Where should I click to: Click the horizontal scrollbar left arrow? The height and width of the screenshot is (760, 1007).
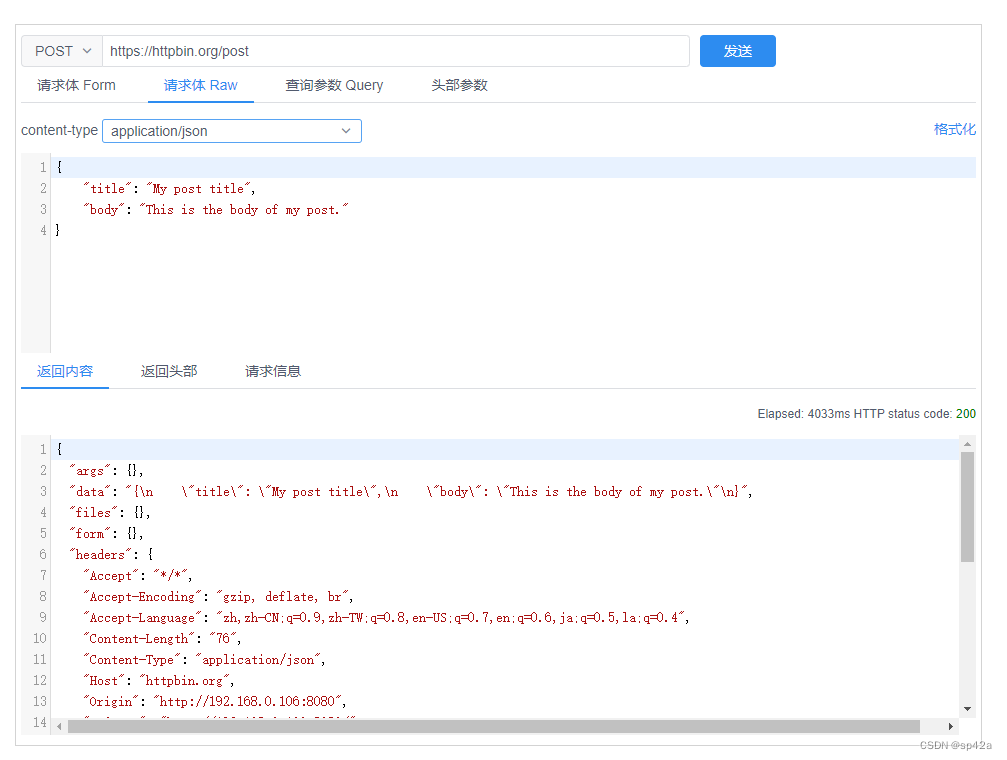click(59, 727)
